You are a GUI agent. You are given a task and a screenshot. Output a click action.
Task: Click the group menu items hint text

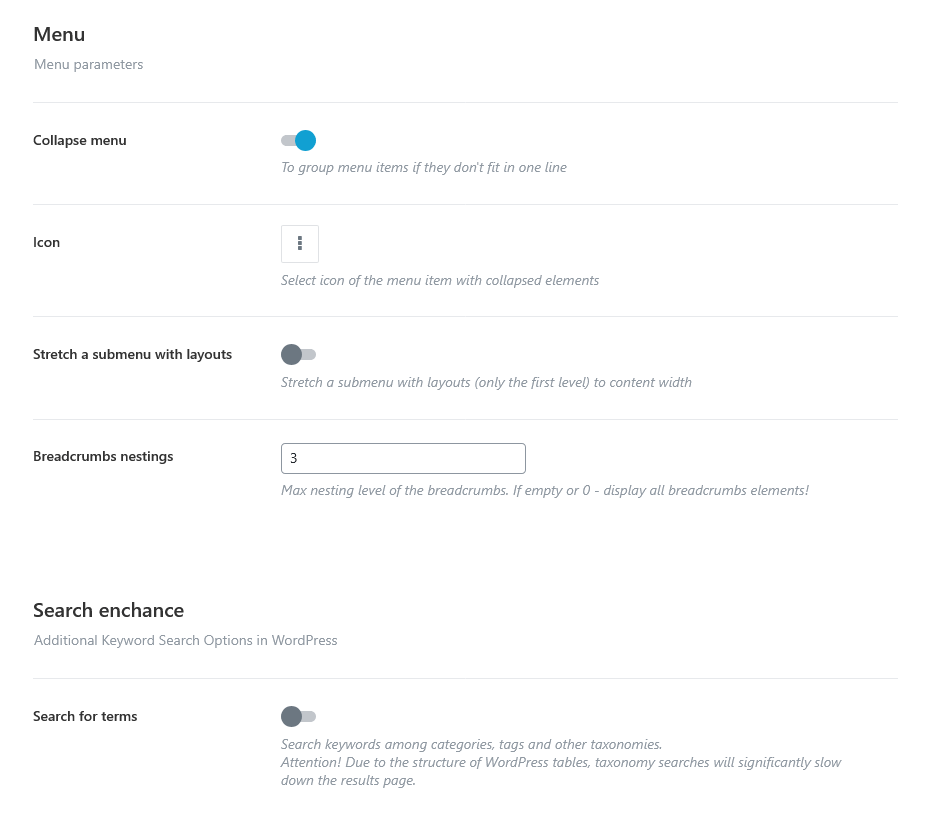(x=424, y=167)
